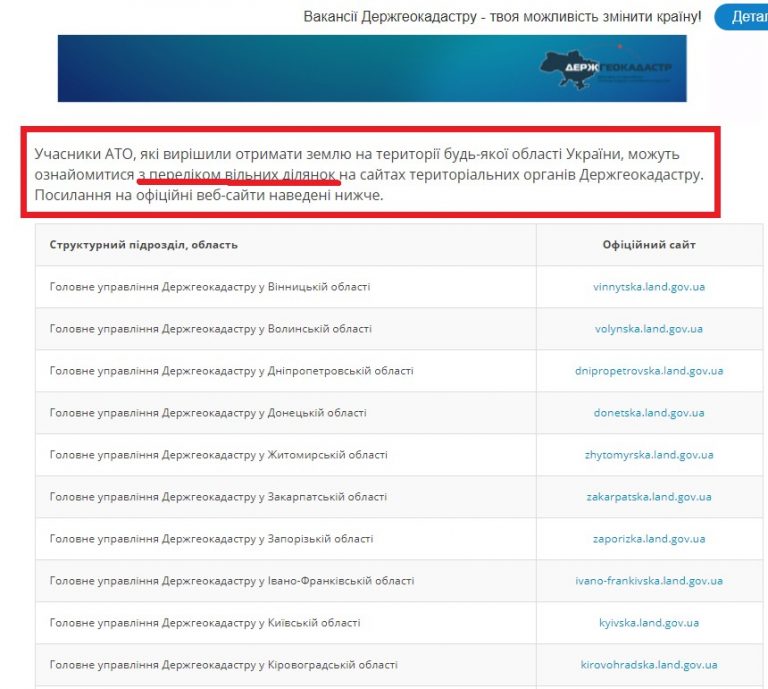Open the vinnytska.land.gov.ua link

point(648,287)
